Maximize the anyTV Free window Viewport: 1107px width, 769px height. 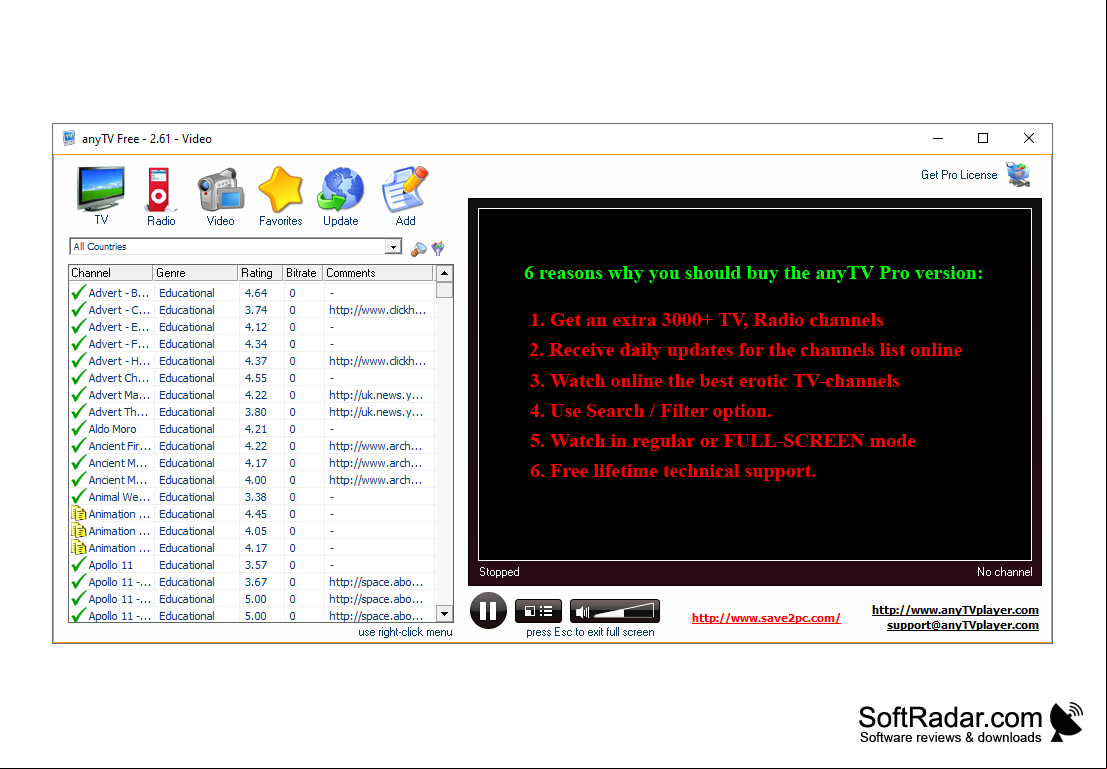983,138
